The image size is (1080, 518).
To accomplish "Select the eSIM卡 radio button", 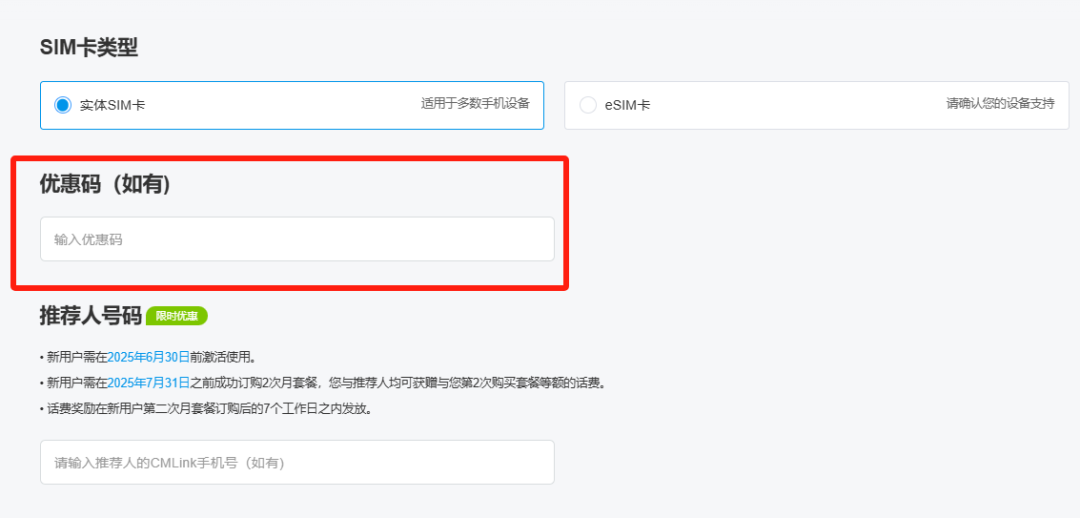I will click(588, 105).
